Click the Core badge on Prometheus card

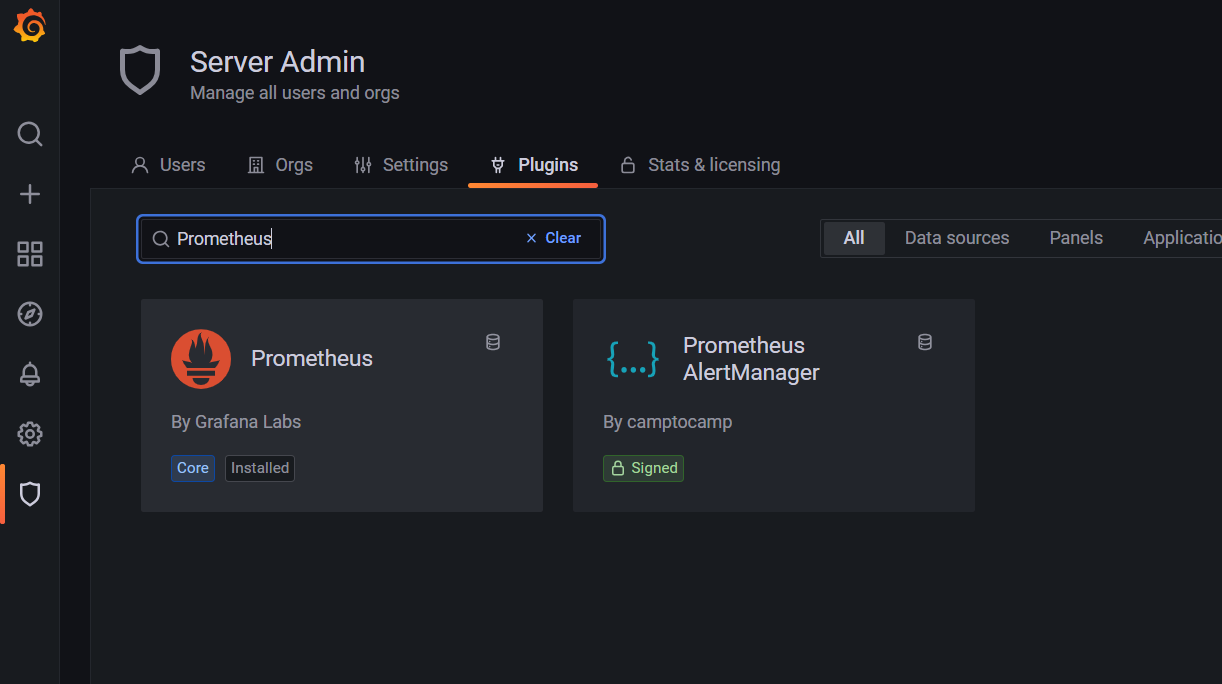coord(193,468)
